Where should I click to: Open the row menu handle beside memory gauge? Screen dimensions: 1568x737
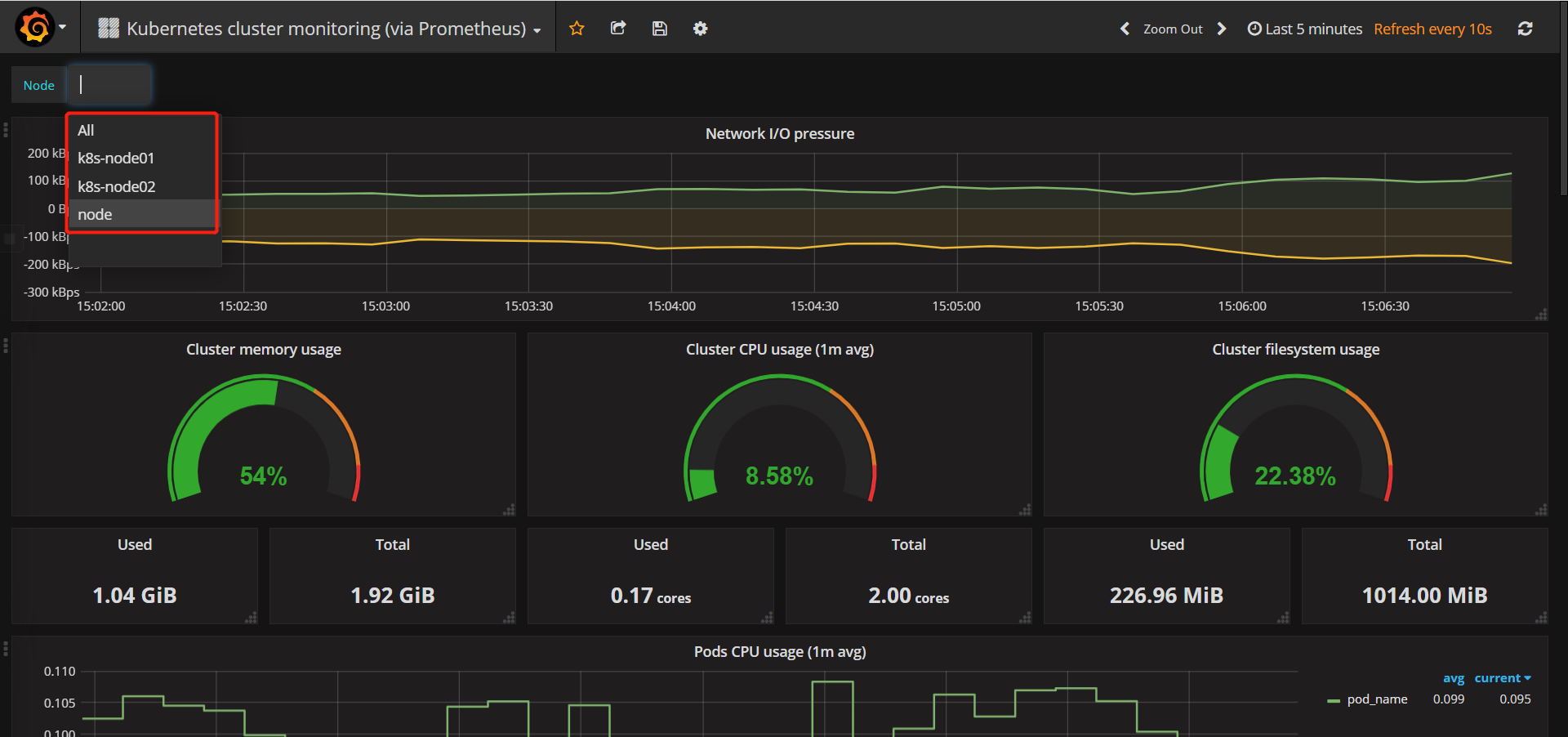click(6, 346)
